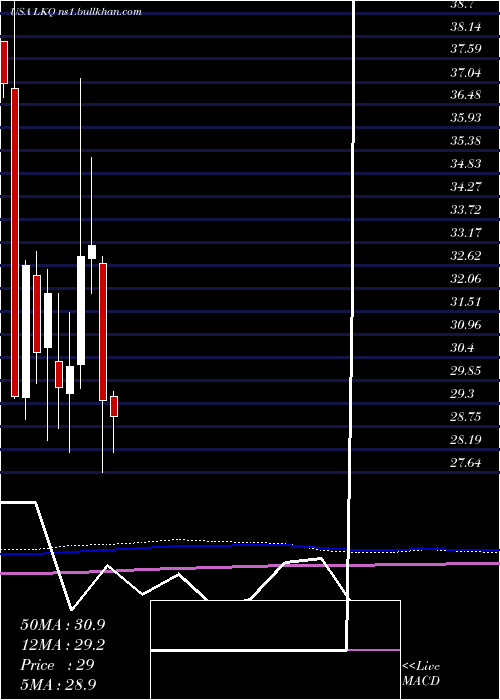Click the 30.96 price axis label
Viewport: 500px width, 700px height.
point(466,325)
